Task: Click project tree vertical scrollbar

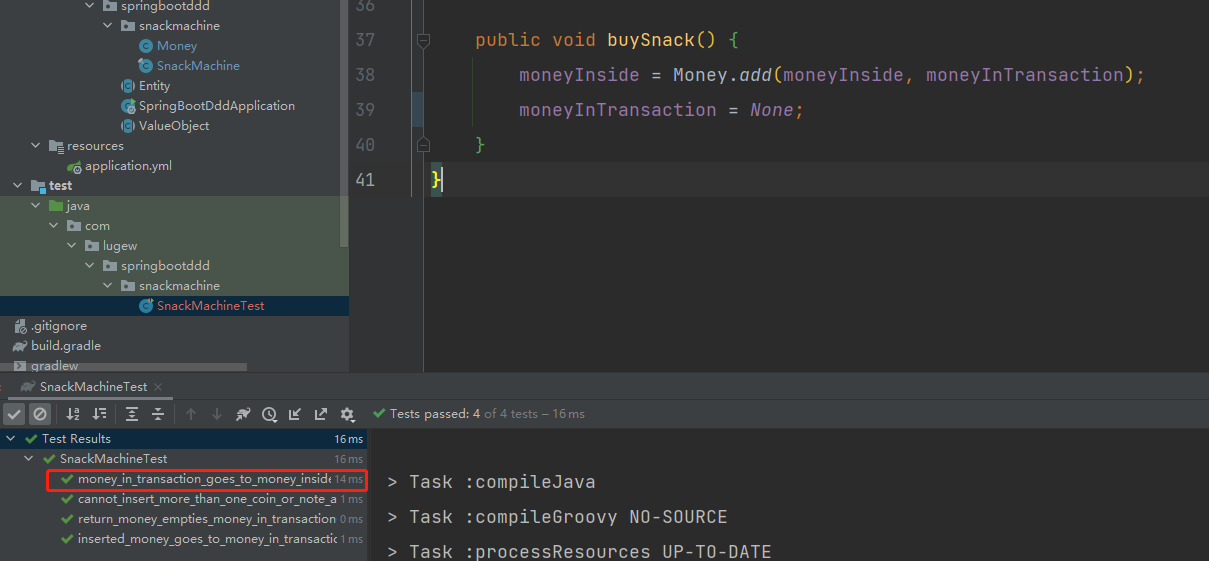Action: (345, 123)
